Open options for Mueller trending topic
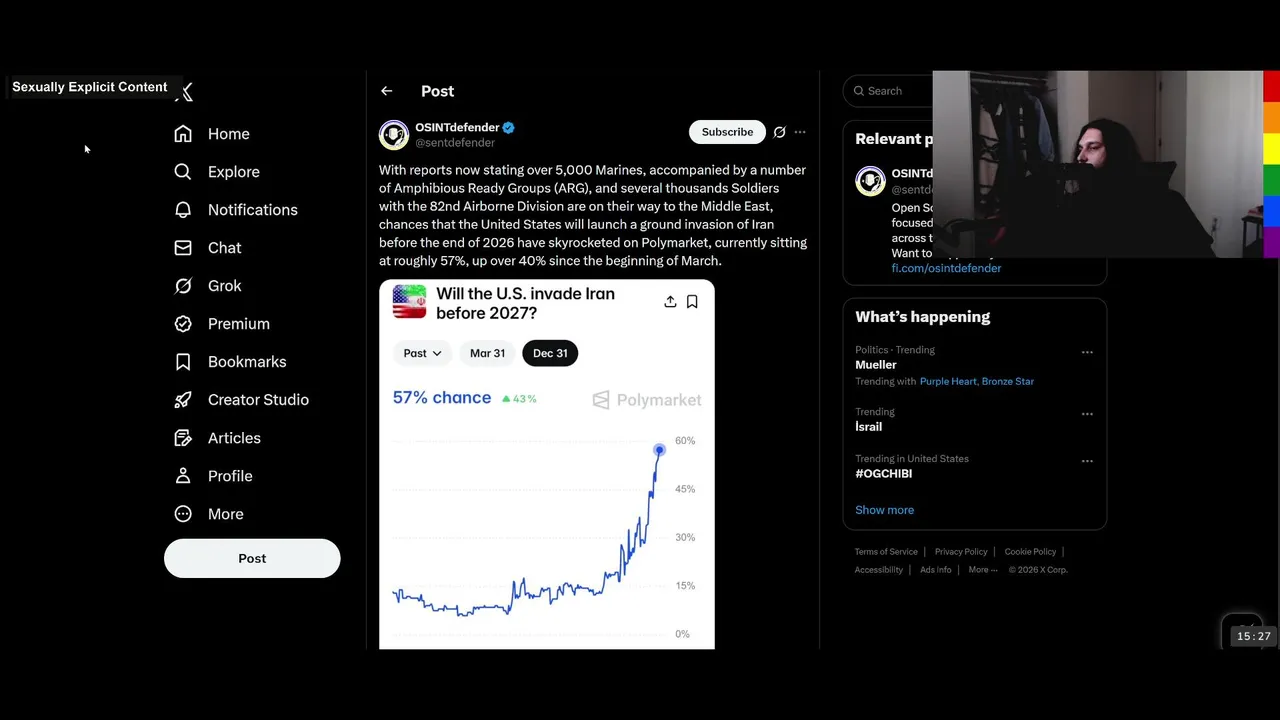 [1087, 352]
